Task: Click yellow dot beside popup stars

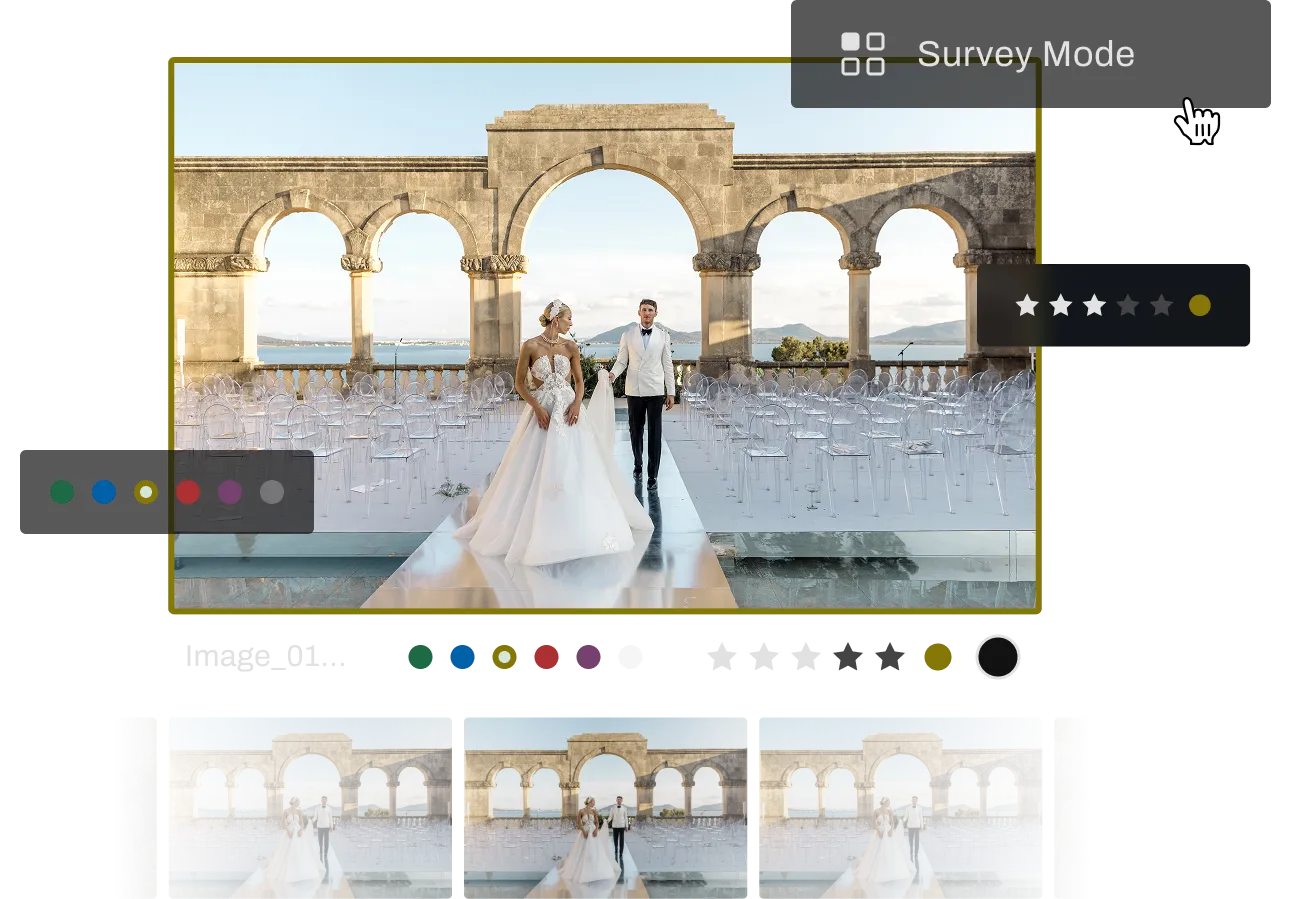Action: tap(1200, 306)
